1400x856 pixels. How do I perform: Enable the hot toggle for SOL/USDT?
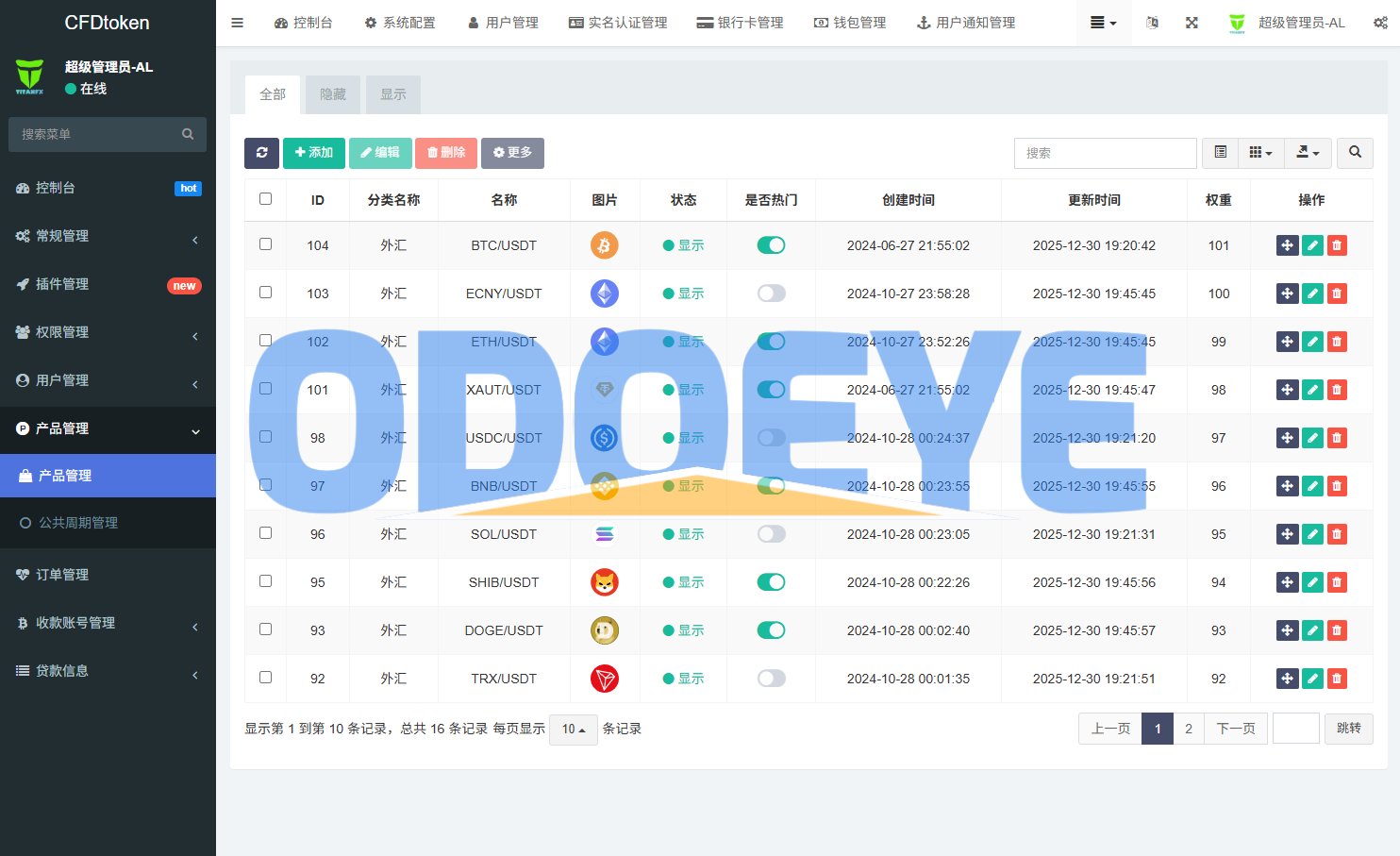click(771, 534)
